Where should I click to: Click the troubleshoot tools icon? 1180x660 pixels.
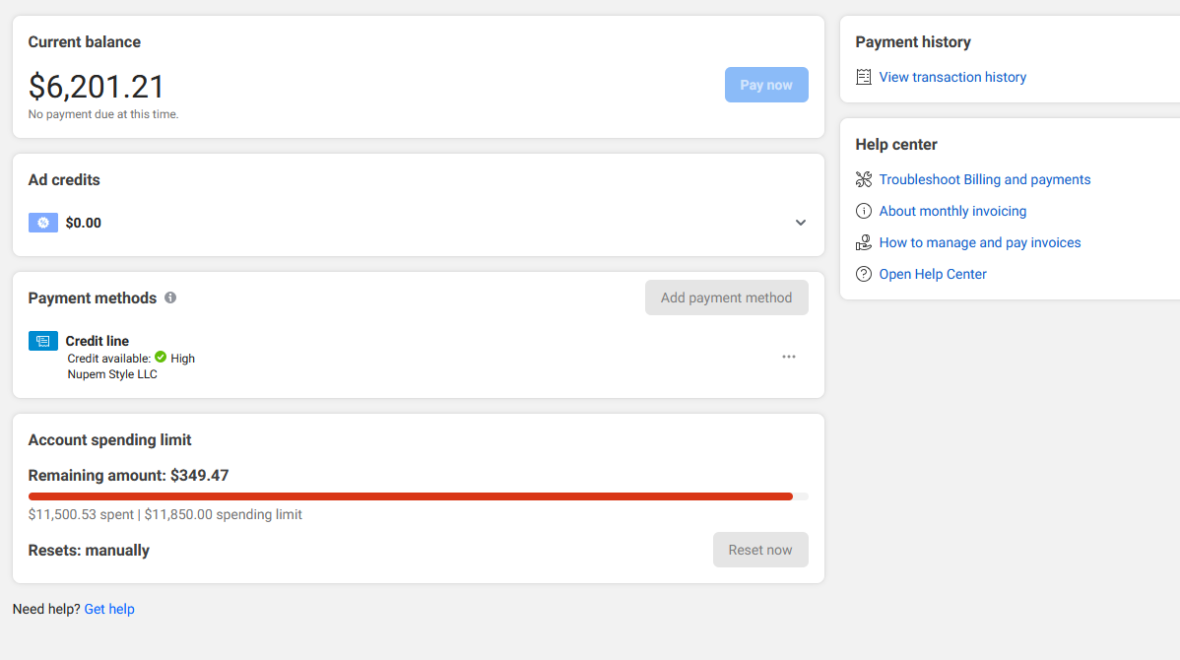click(863, 179)
